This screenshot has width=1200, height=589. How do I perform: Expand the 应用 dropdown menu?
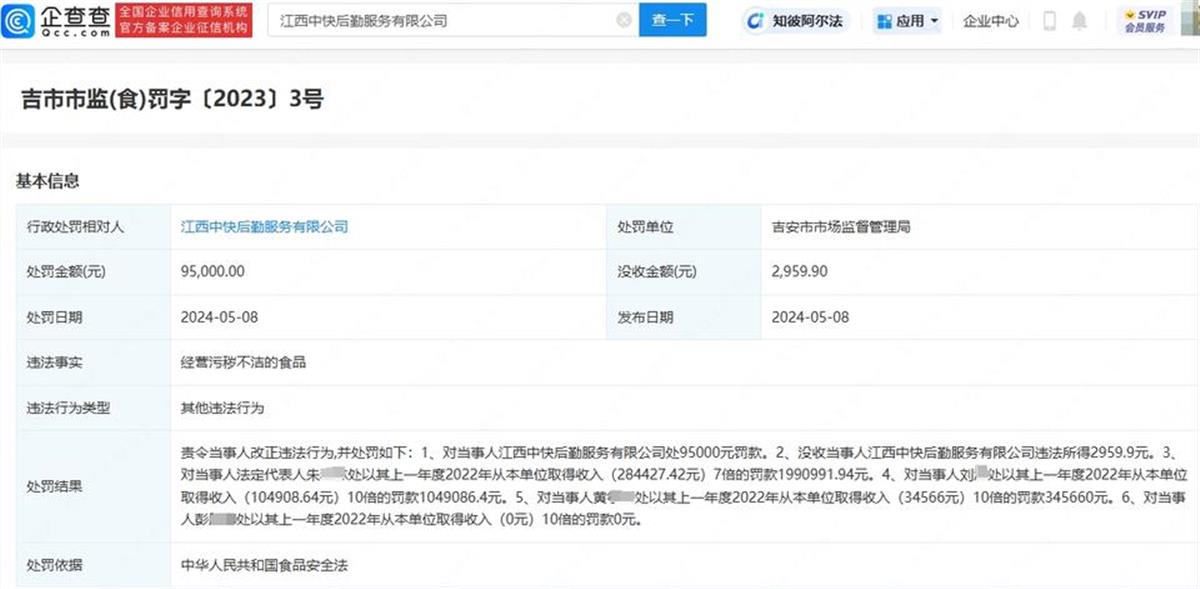coord(908,20)
